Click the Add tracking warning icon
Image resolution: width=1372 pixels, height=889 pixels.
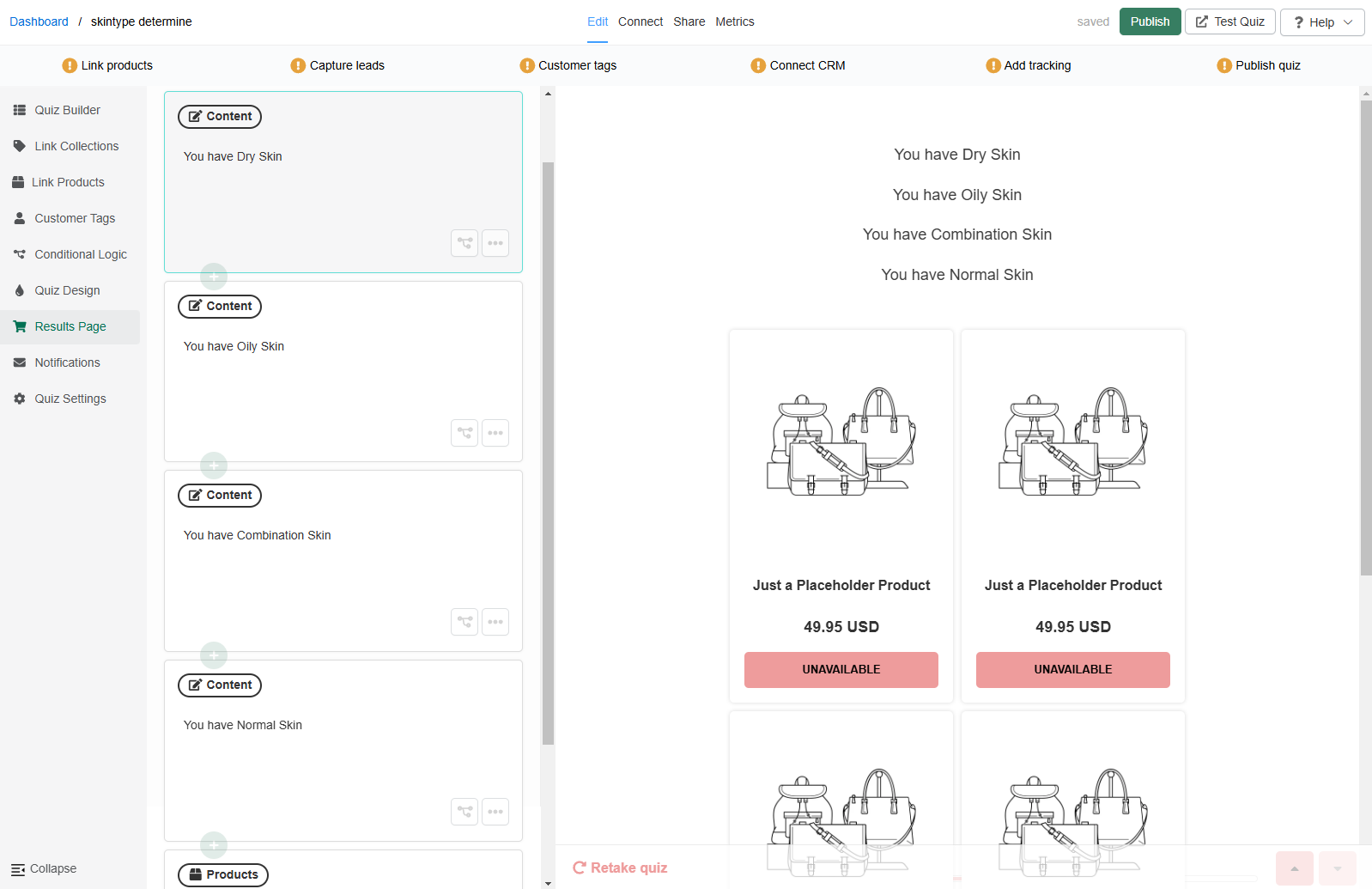993,65
